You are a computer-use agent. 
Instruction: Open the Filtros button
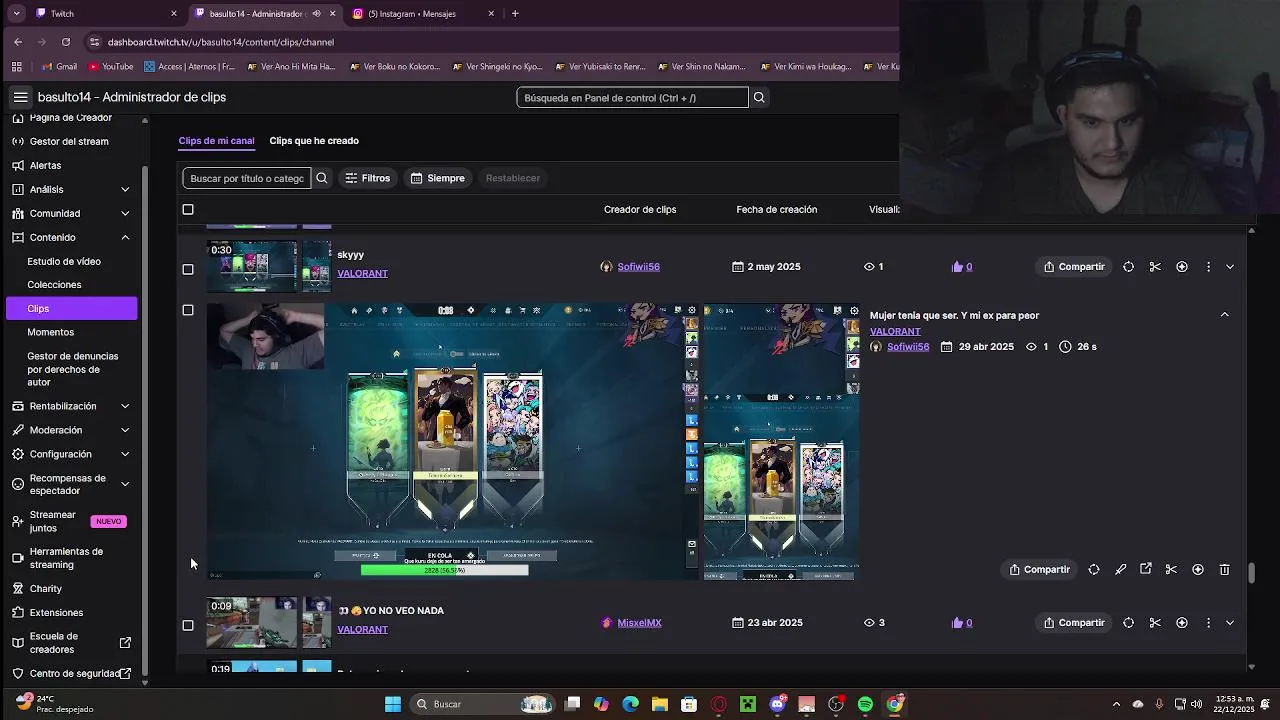tap(367, 178)
